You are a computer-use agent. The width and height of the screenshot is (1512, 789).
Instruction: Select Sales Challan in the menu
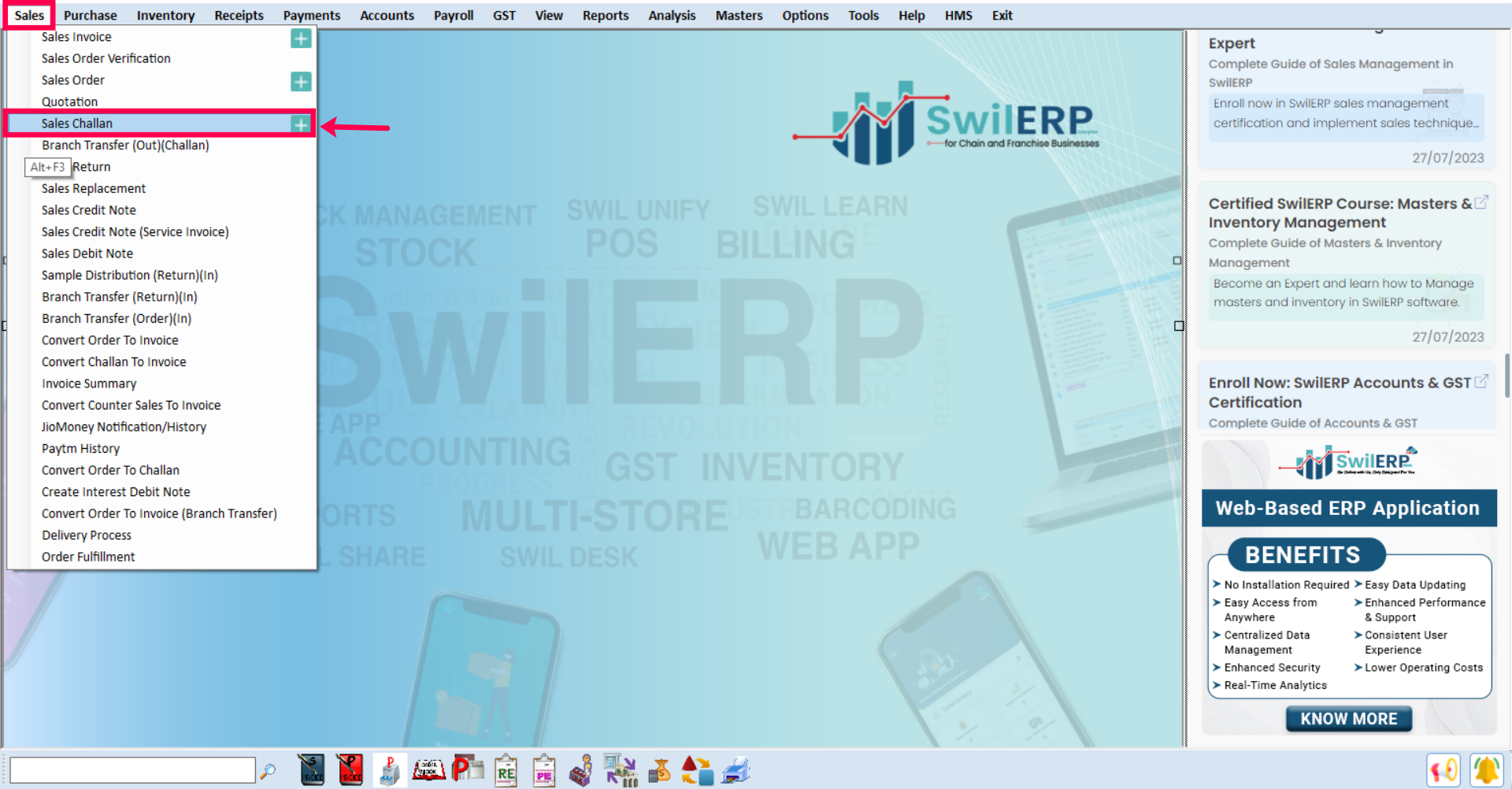[160, 124]
